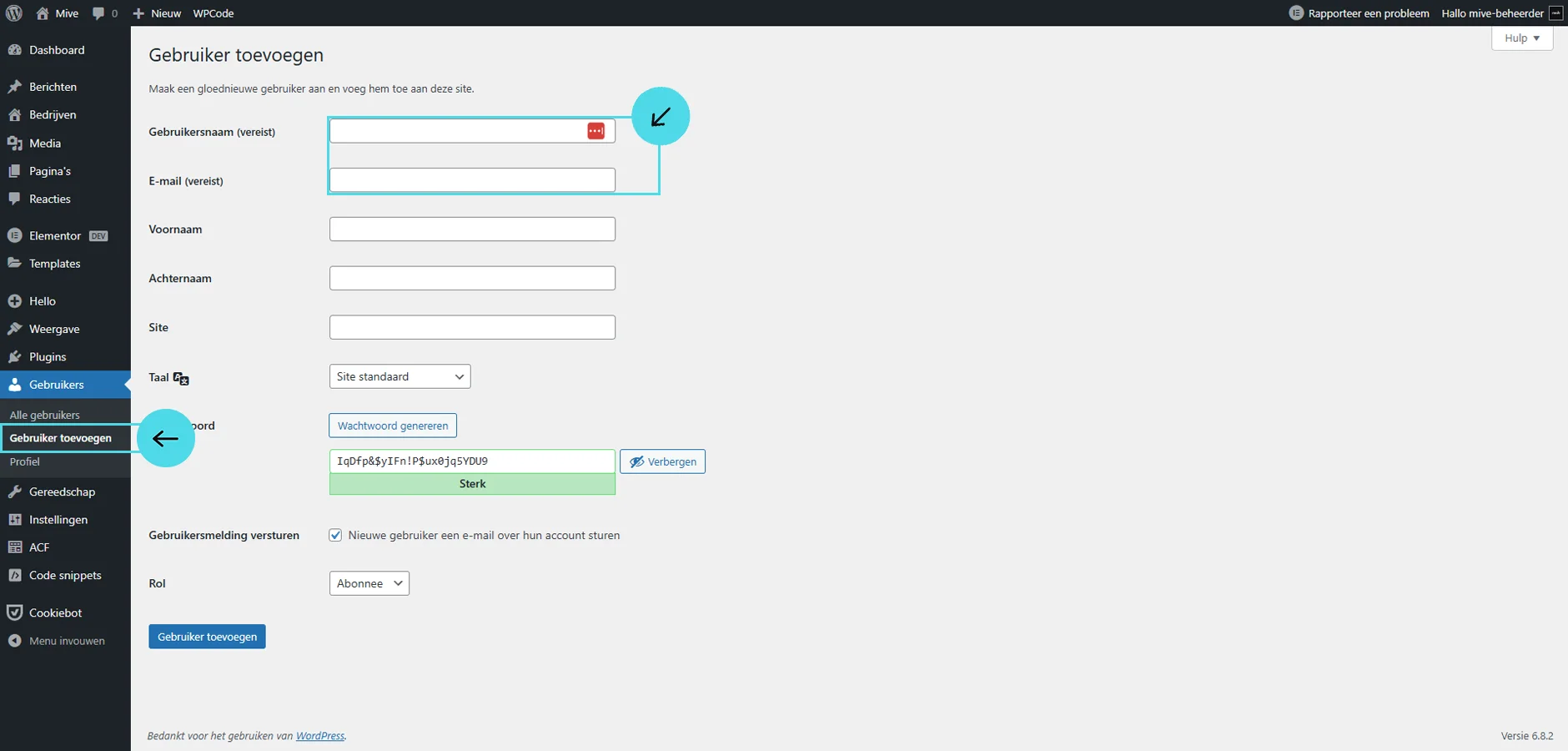
Task: Open Elementor from the sidebar
Action: tap(55, 236)
